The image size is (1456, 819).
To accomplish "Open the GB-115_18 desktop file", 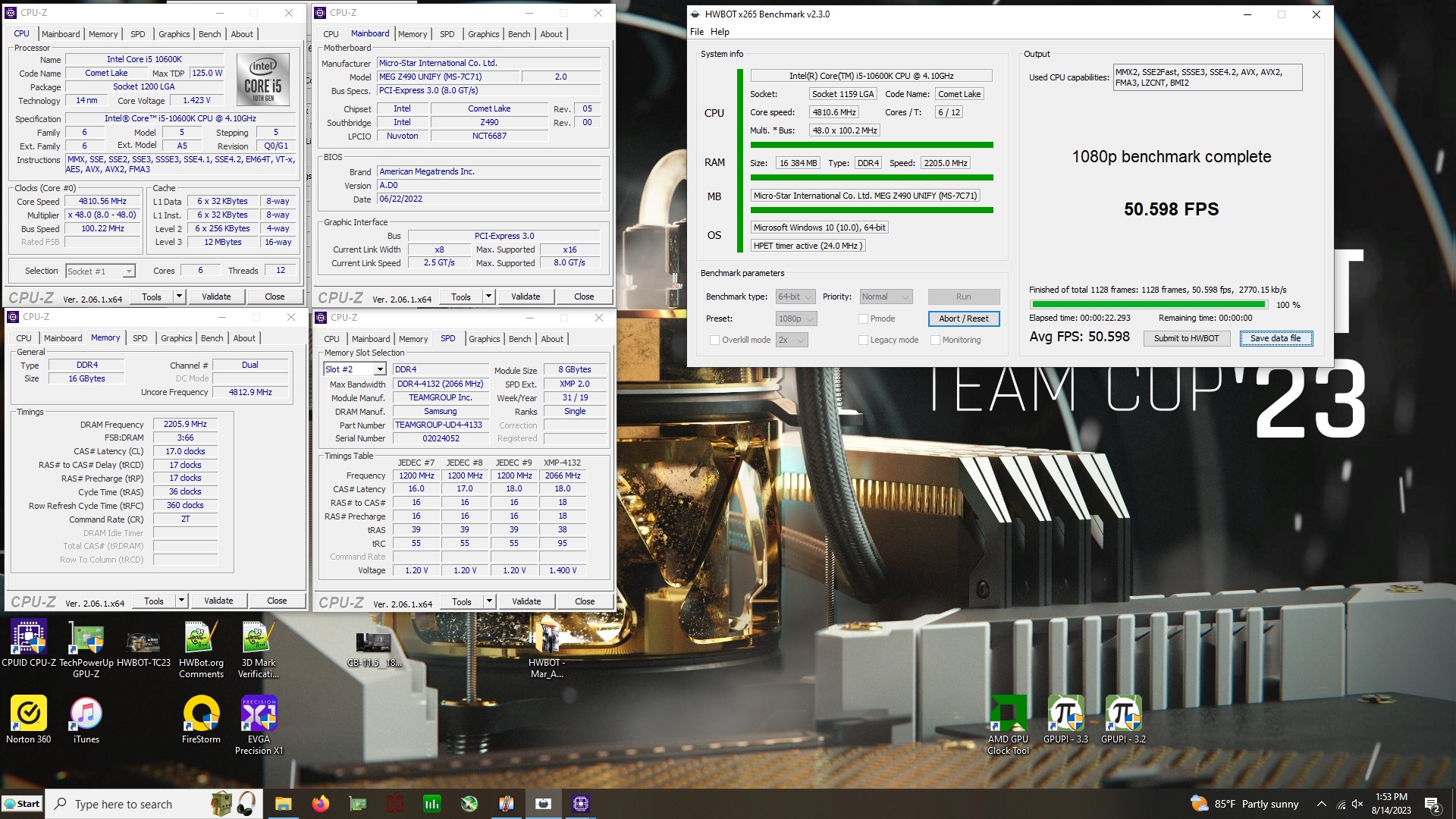I will click(x=374, y=649).
